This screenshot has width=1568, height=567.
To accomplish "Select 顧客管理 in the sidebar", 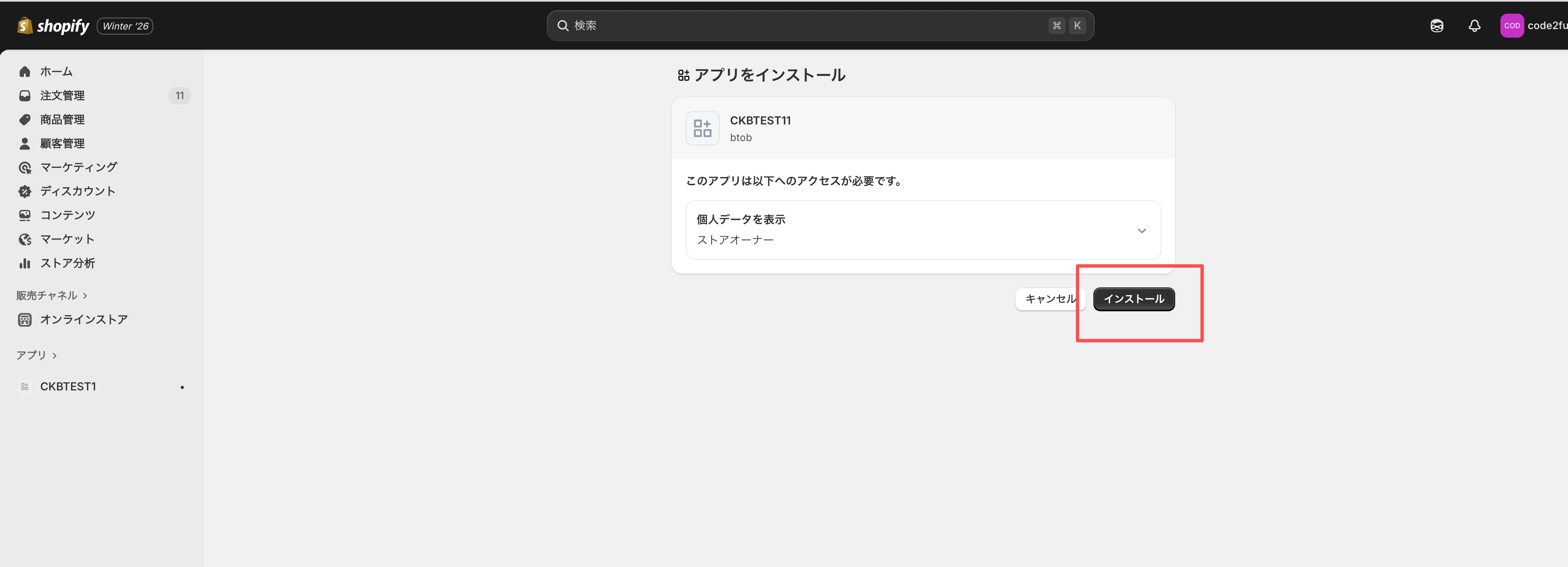I will click(62, 143).
